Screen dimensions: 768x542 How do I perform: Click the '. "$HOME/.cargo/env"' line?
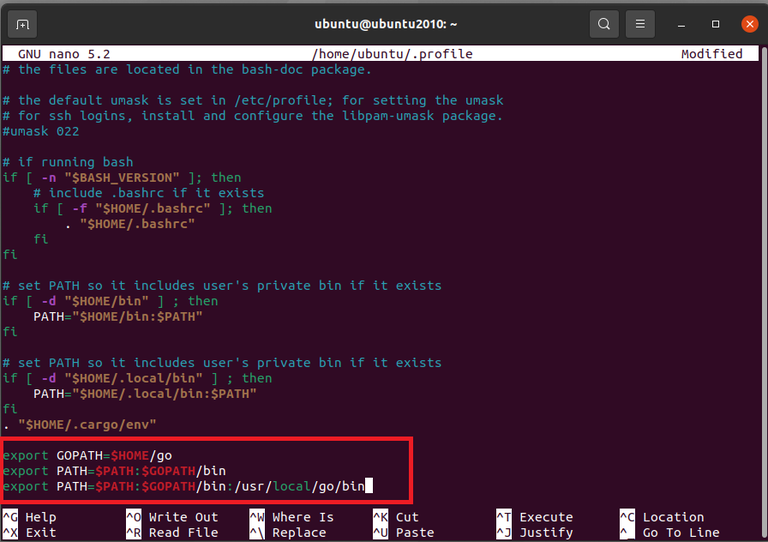[x=79, y=424]
